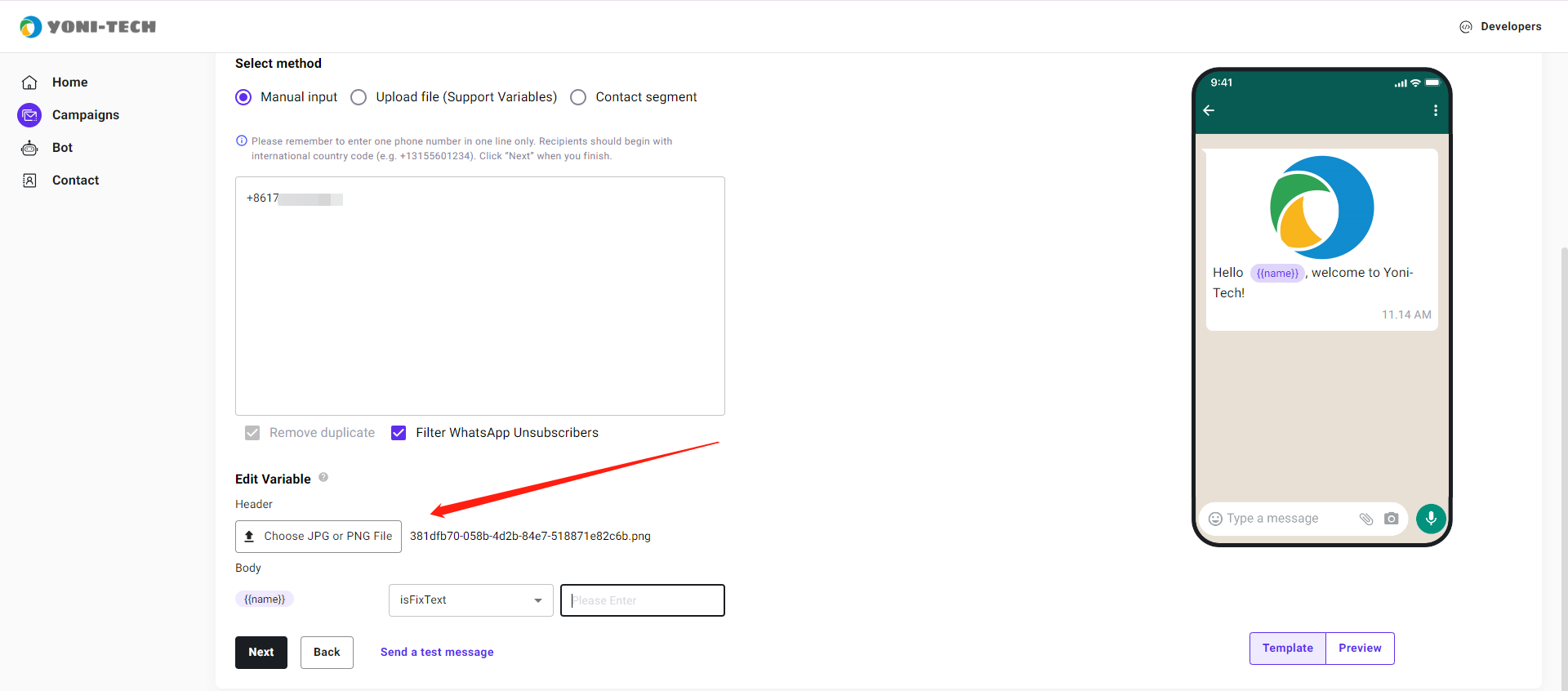The image size is (1568, 691).
Task: Click Send a test message link
Action: [437, 653]
